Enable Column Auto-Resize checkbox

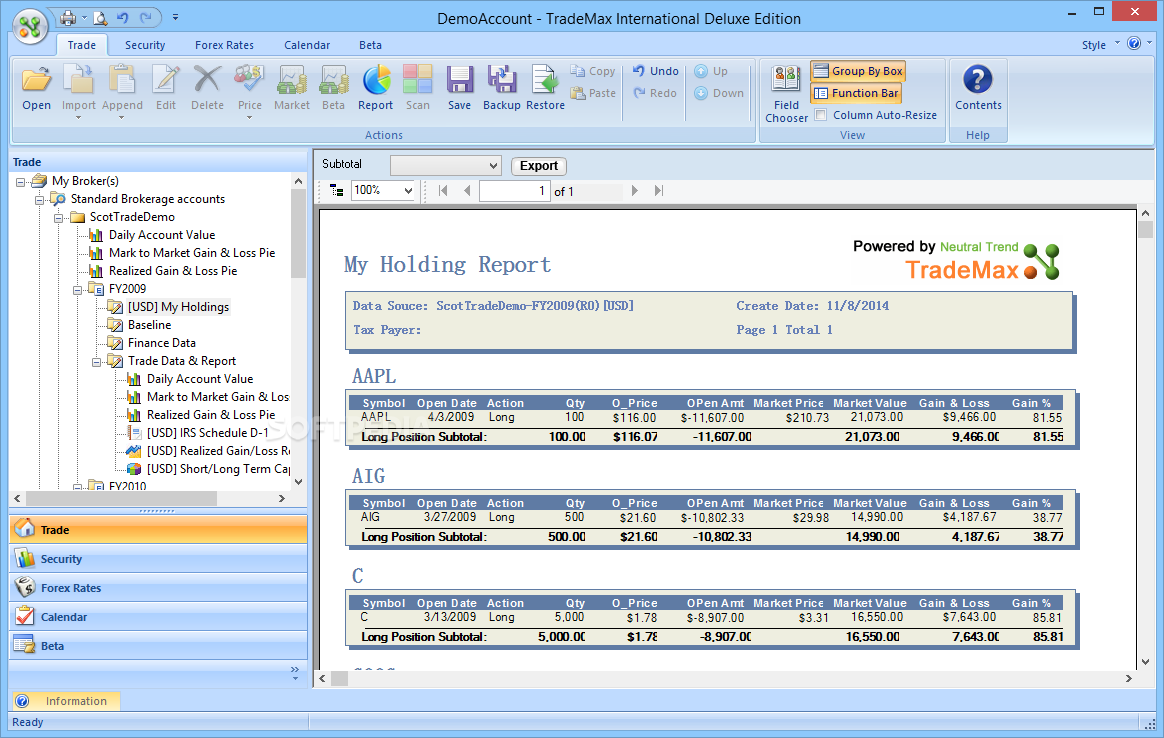pos(821,114)
